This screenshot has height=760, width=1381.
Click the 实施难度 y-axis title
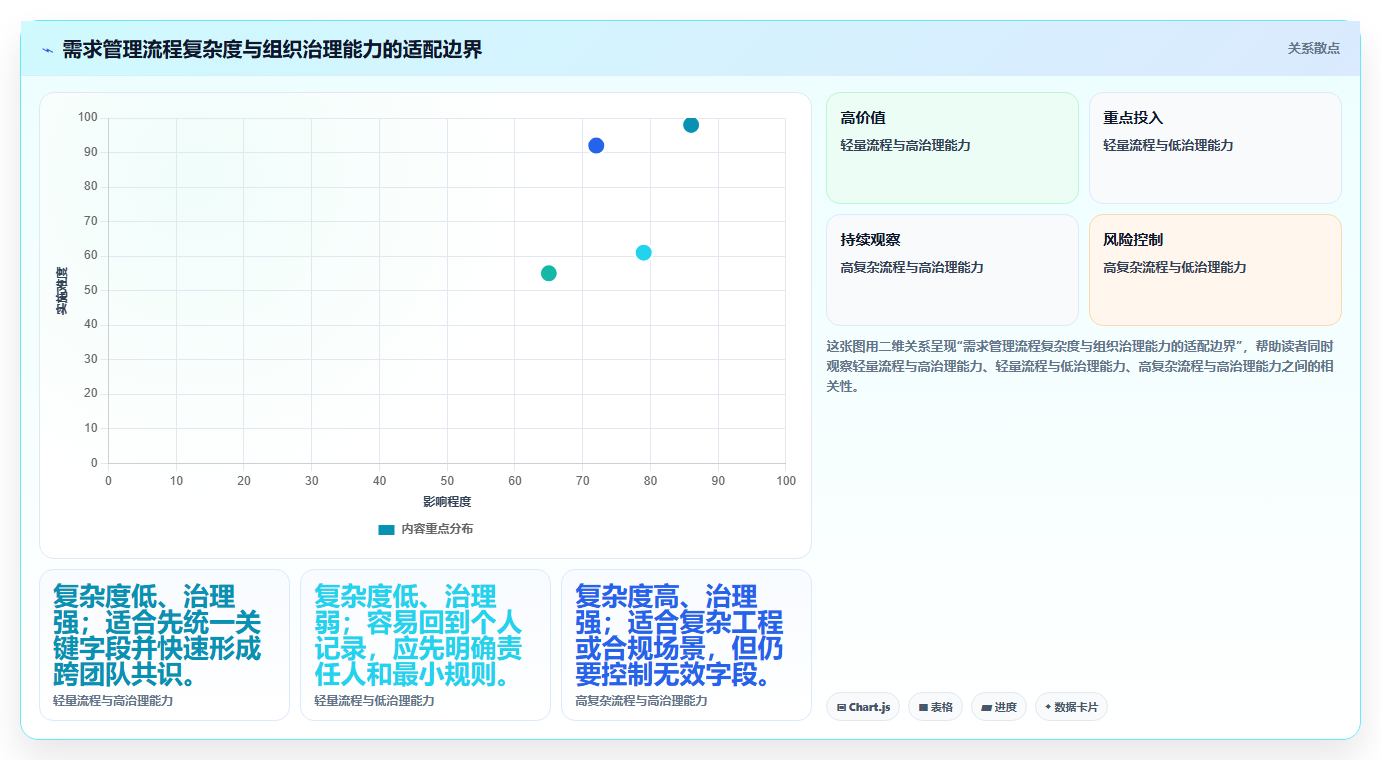click(x=62, y=291)
